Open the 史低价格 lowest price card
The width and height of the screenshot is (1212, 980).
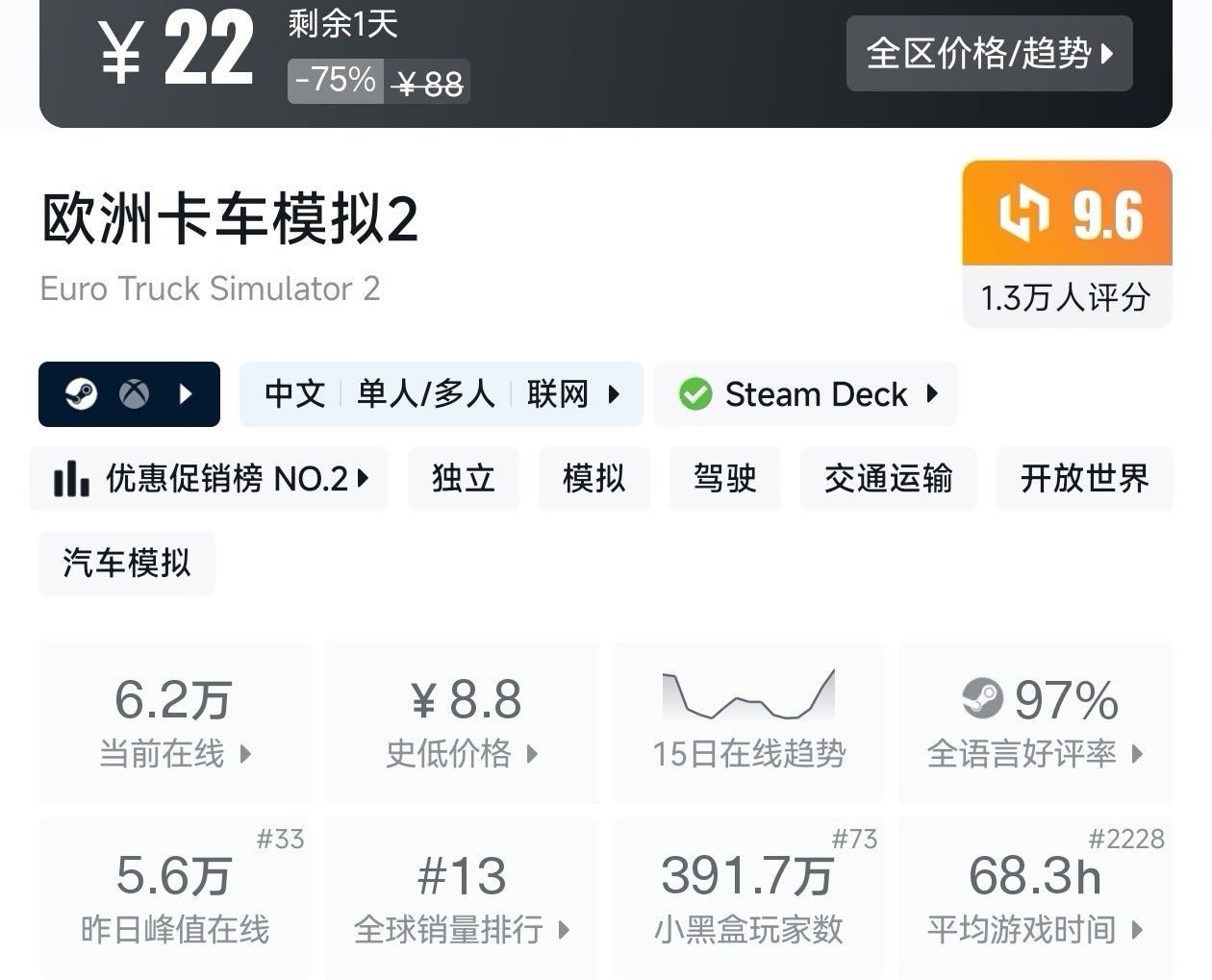[x=462, y=722]
